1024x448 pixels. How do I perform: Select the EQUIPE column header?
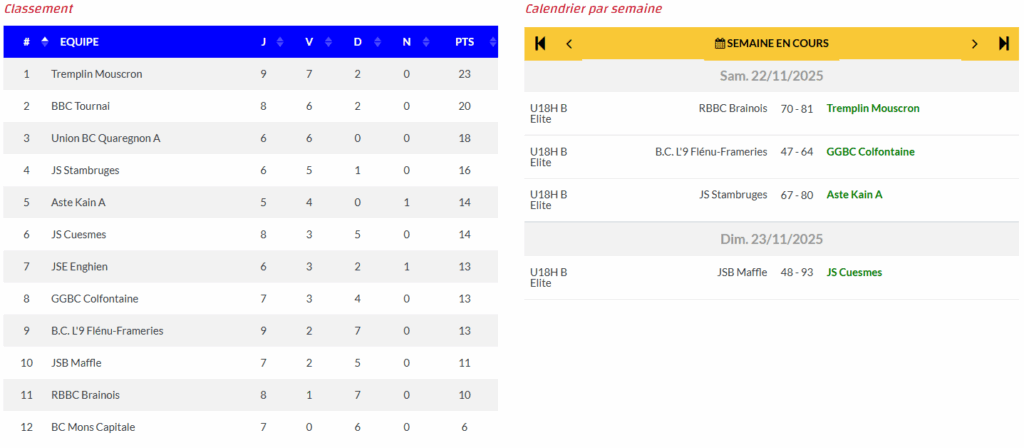(x=79, y=42)
